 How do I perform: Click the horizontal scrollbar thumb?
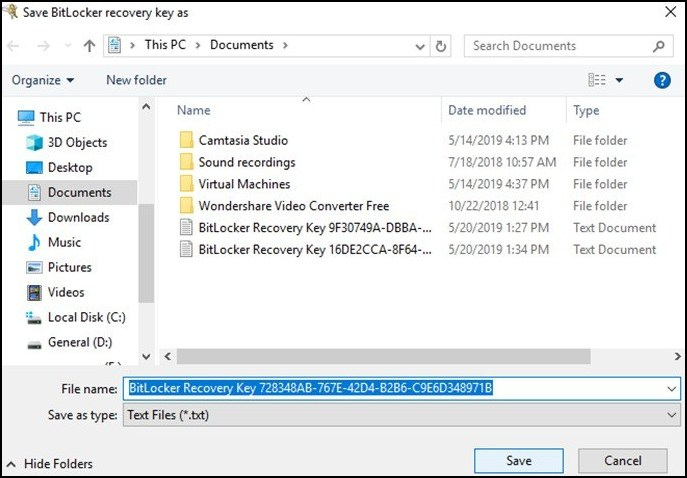383,356
